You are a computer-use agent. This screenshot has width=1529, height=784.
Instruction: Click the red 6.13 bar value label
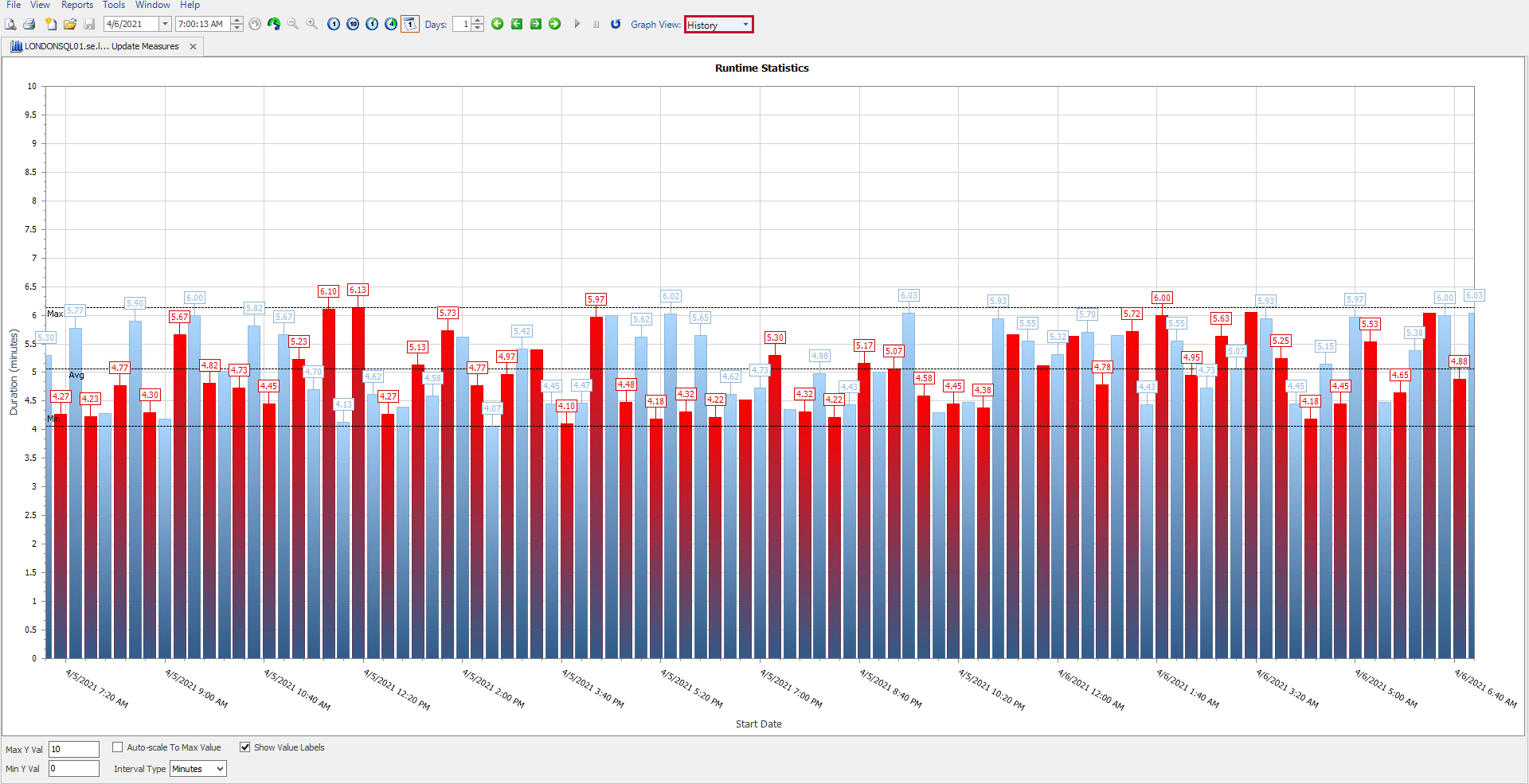click(x=358, y=291)
